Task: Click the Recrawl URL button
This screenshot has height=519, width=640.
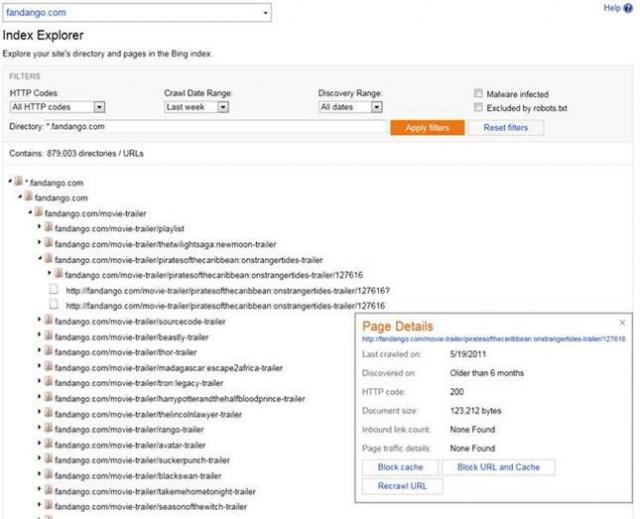Action: 402,486
